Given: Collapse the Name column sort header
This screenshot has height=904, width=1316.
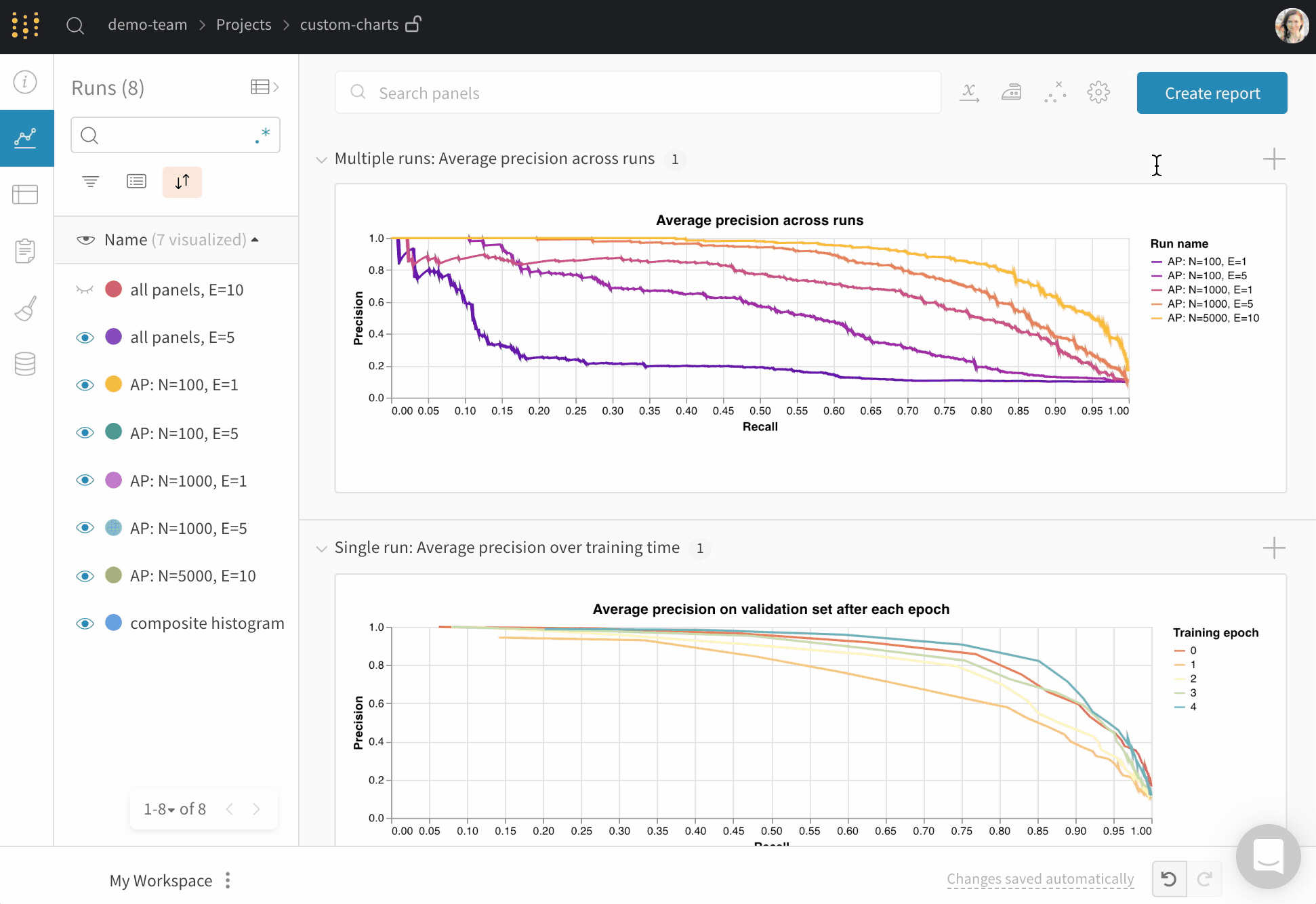Looking at the screenshot, I should click(255, 239).
